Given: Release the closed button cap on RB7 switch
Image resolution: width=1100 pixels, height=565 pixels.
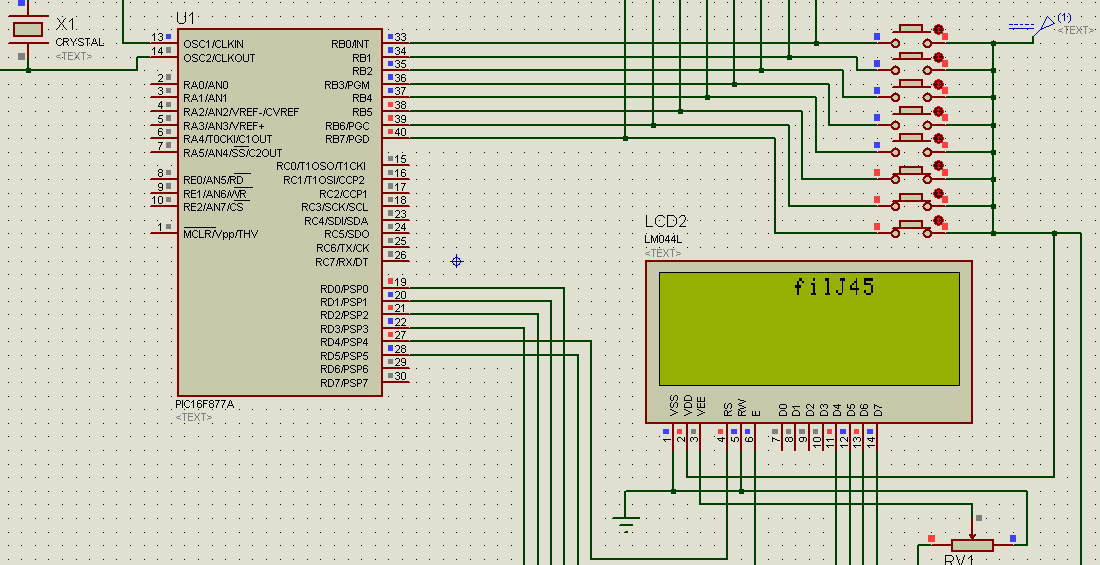Looking at the screenshot, I should point(911,225).
